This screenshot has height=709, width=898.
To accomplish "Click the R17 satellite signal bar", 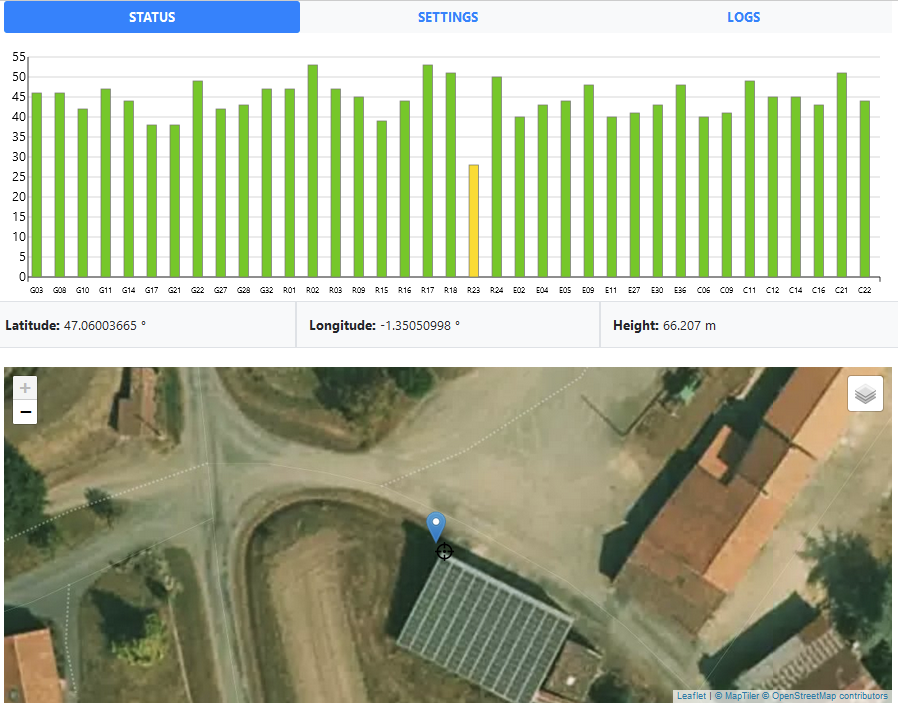I will click(x=428, y=171).
